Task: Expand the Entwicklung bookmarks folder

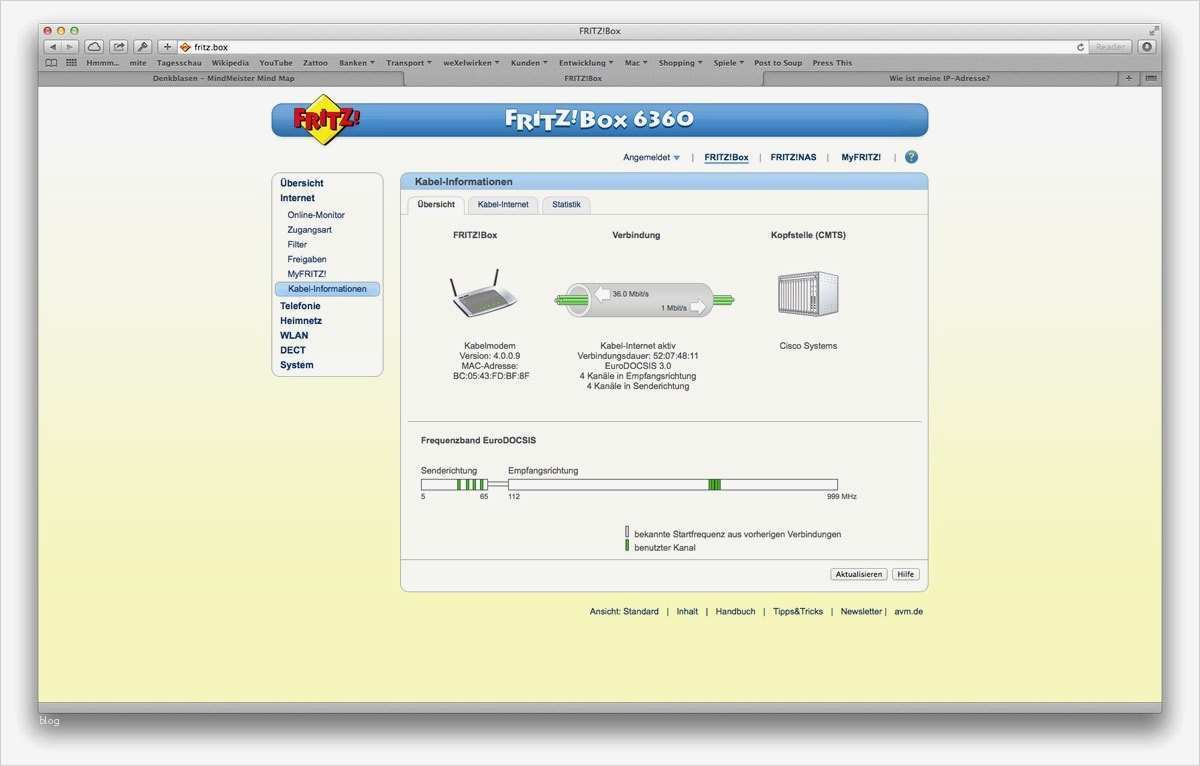Action: point(587,62)
